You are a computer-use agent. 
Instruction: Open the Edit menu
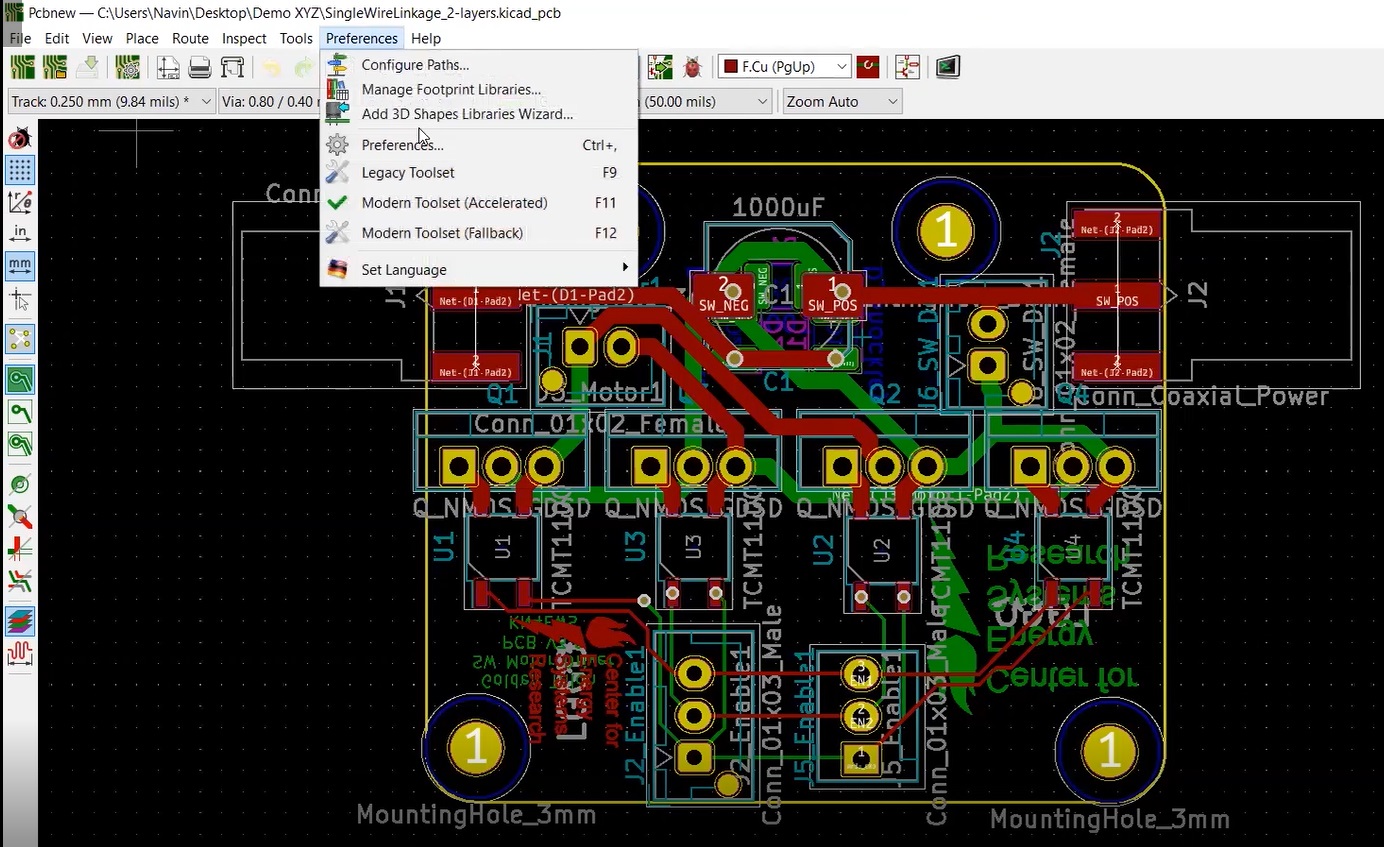(57, 38)
